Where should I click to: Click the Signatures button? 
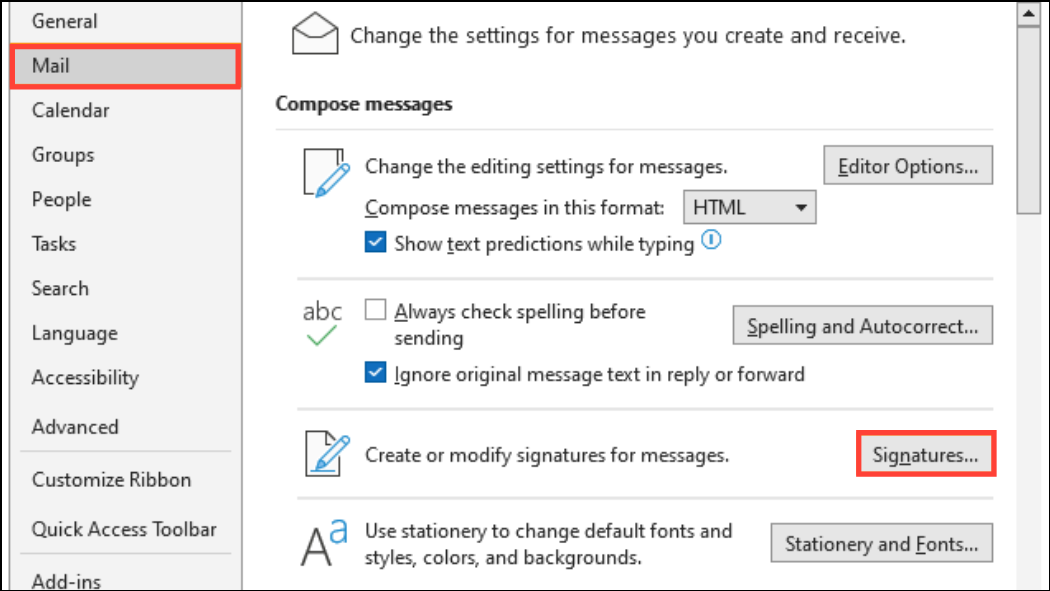(925, 454)
